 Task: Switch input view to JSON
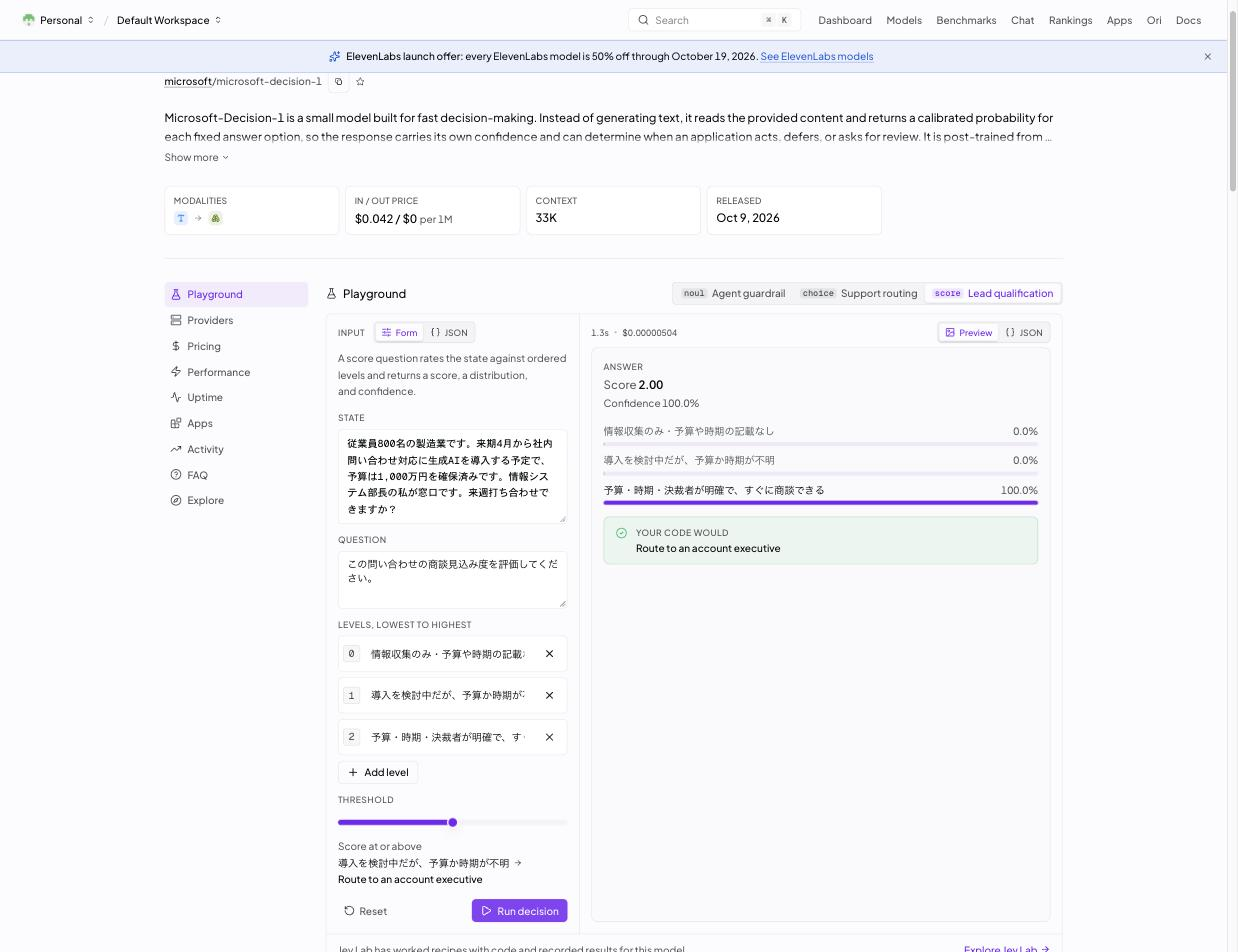(x=449, y=333)
